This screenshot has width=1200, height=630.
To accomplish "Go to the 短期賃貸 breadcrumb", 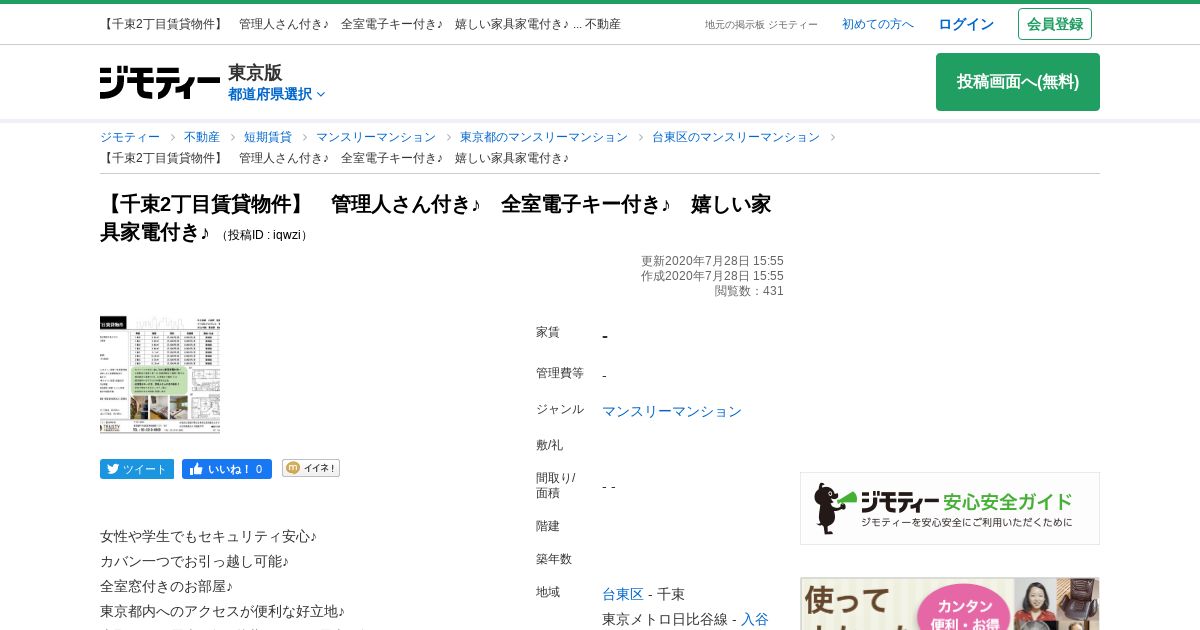I will coord(268,137).
